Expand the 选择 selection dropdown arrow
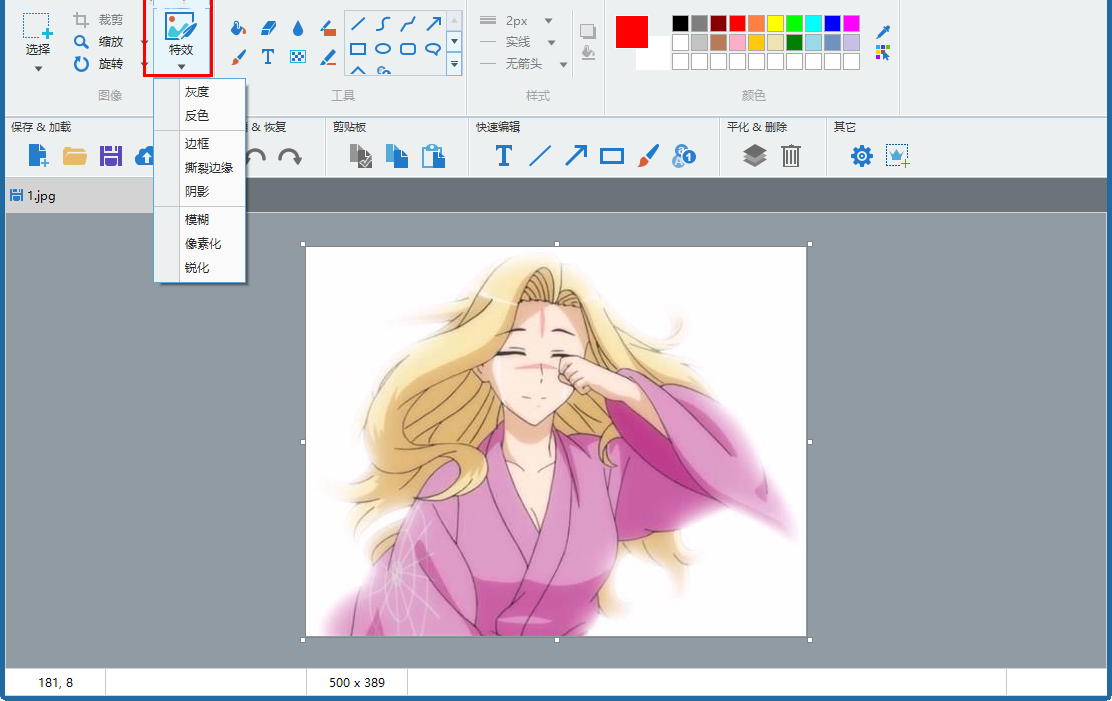 38,69
